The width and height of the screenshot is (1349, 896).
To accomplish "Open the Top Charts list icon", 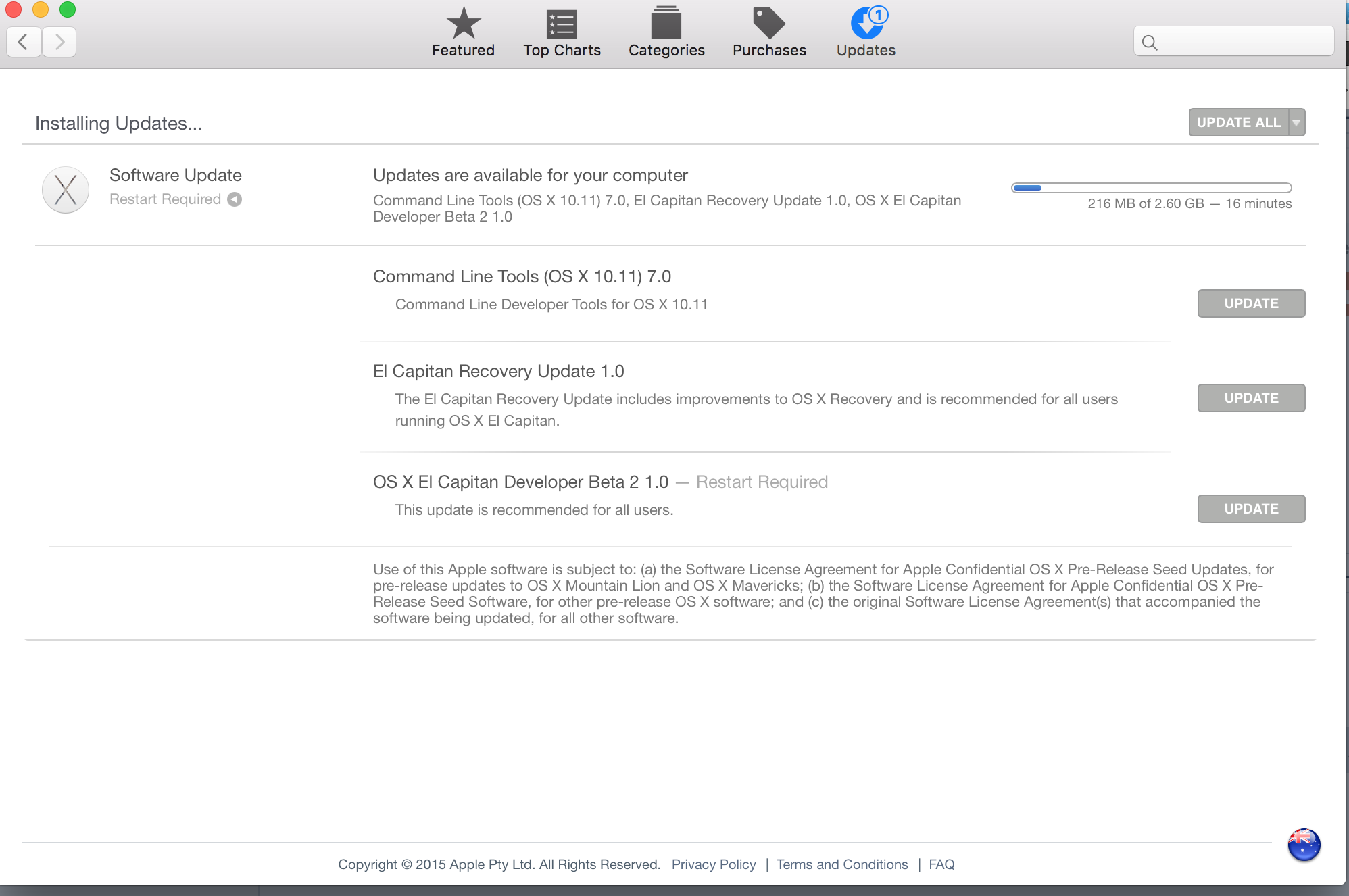I will pyautogui.click(x=561, y=24).
